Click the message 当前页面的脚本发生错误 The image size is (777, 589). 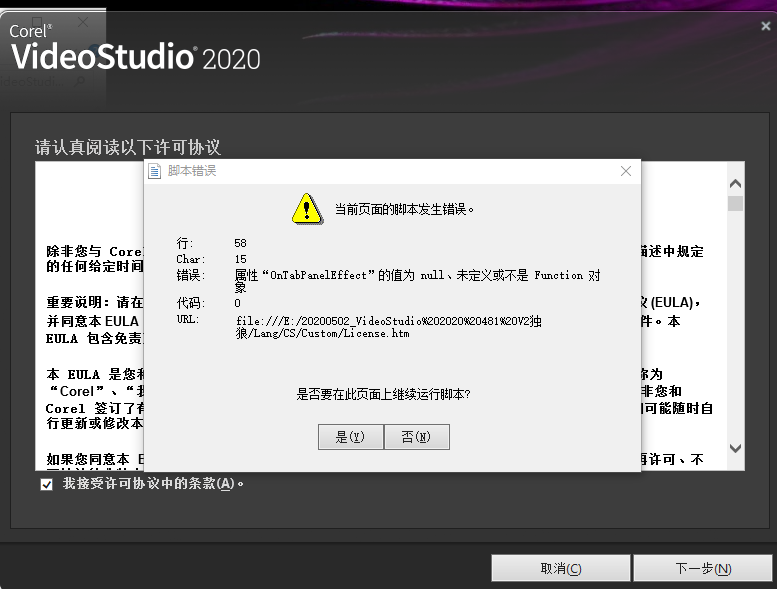[x=404, y=210]
